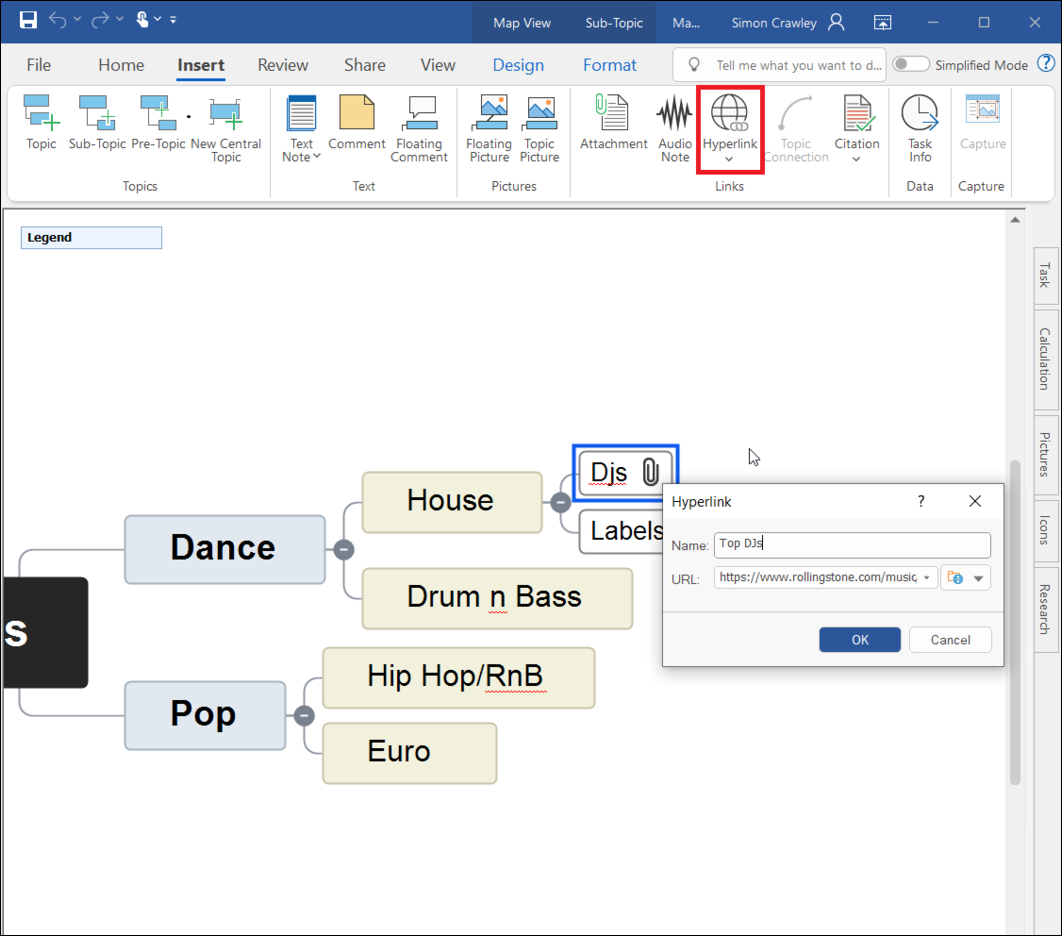Insert an Audio Note

[674, 115]
